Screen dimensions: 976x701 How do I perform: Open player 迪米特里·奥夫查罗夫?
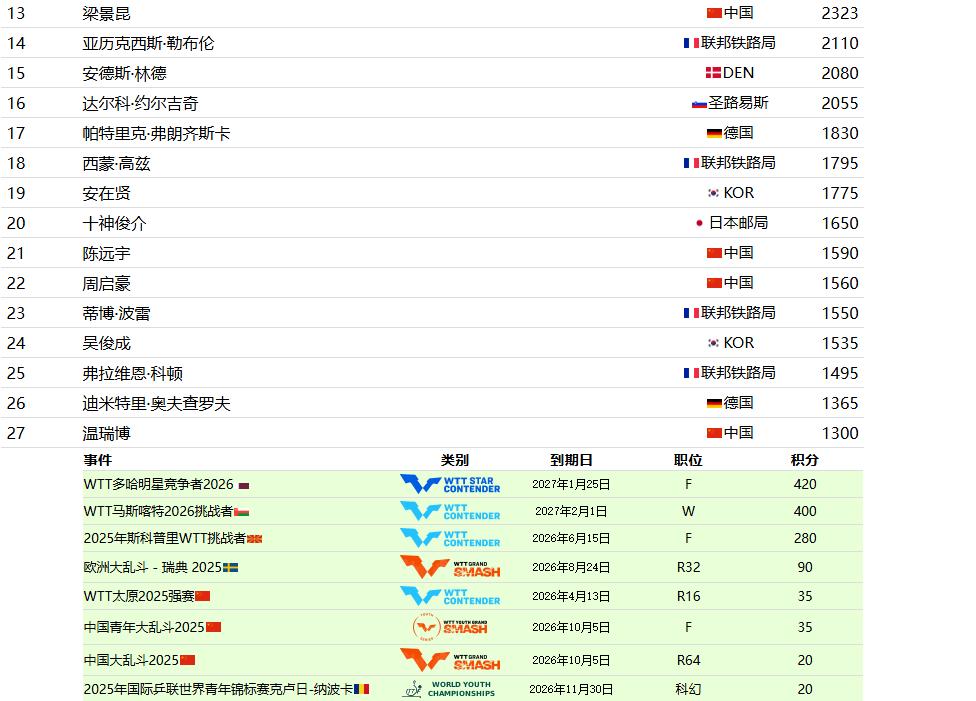[x=156, y=403]
